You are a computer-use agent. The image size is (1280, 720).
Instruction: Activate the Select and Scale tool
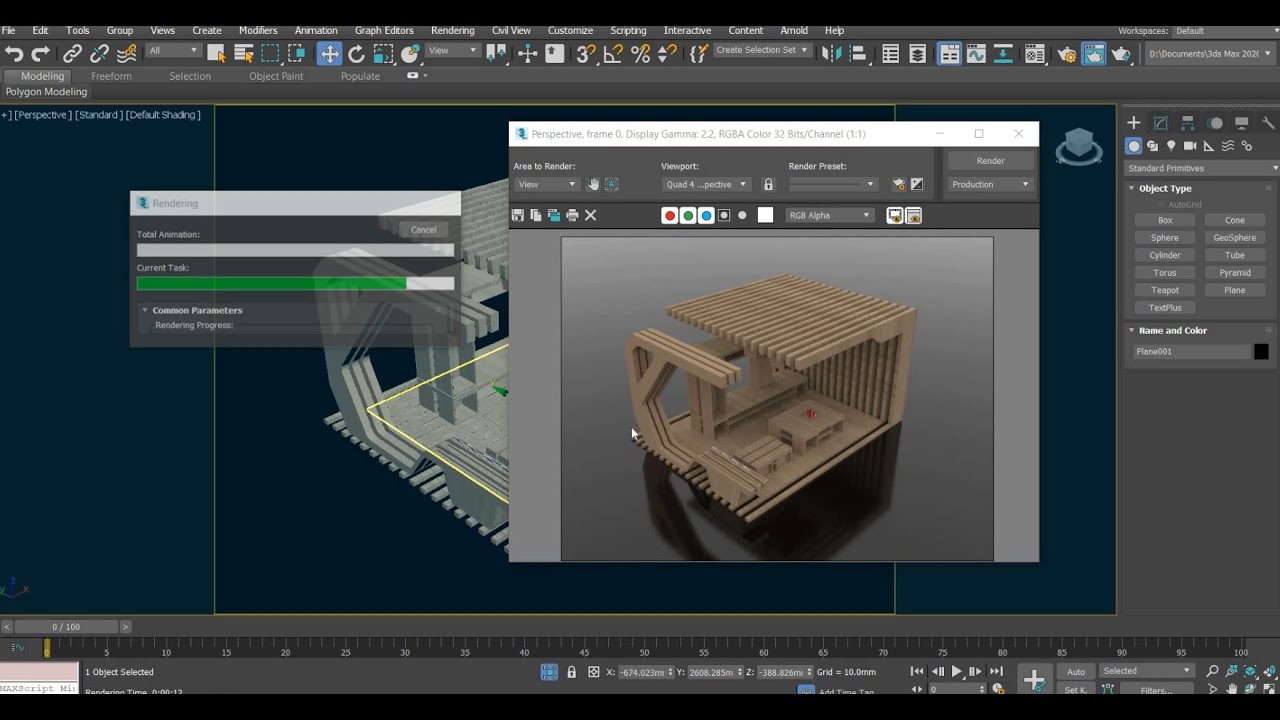coord(383,54)
